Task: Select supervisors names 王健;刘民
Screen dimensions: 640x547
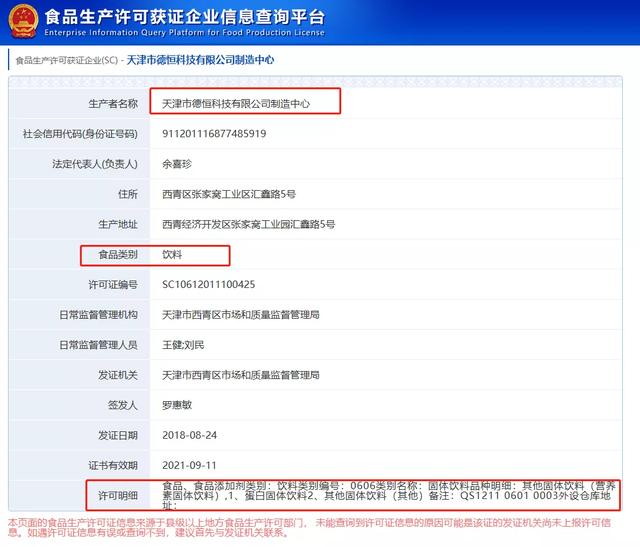Action: (x=183, y=345)
